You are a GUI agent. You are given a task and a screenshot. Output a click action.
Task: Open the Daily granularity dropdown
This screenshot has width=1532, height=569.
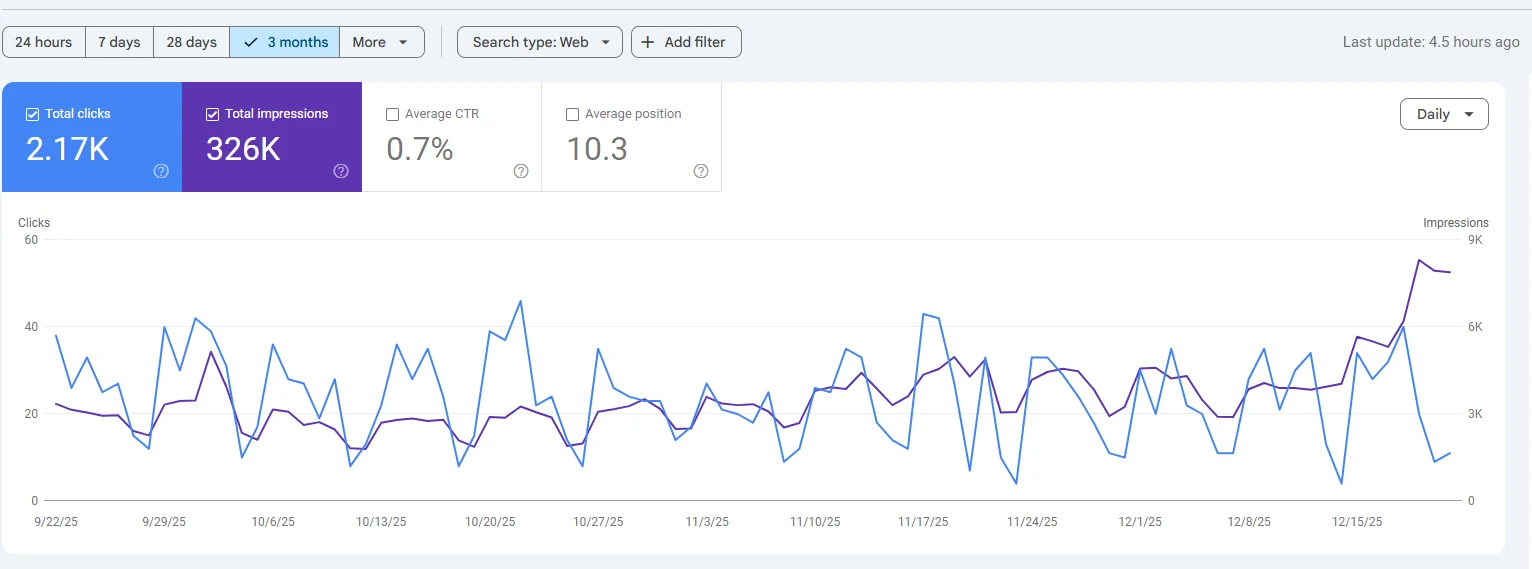click(x=1444, y=114)
